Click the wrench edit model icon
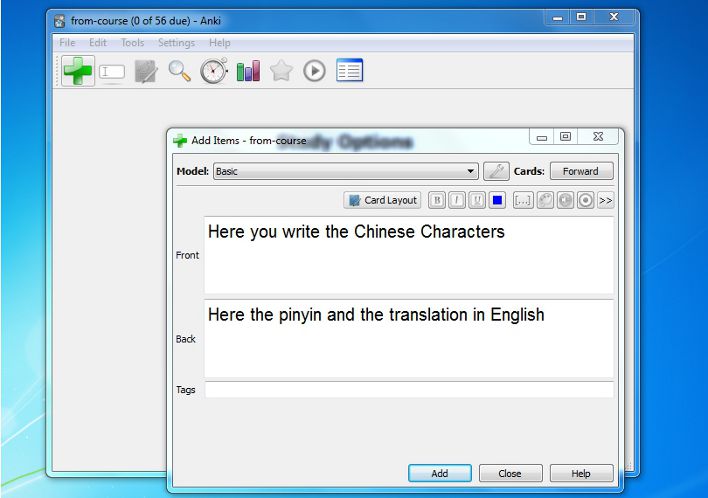708x498 pixels. click(496, 171)
